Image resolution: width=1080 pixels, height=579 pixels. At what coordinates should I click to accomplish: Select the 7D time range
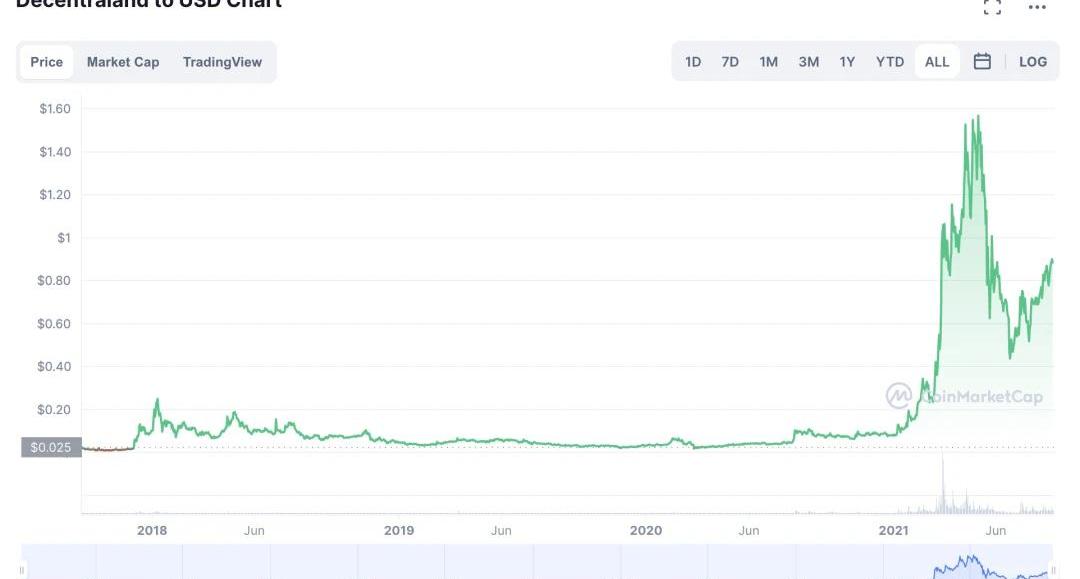730,62
